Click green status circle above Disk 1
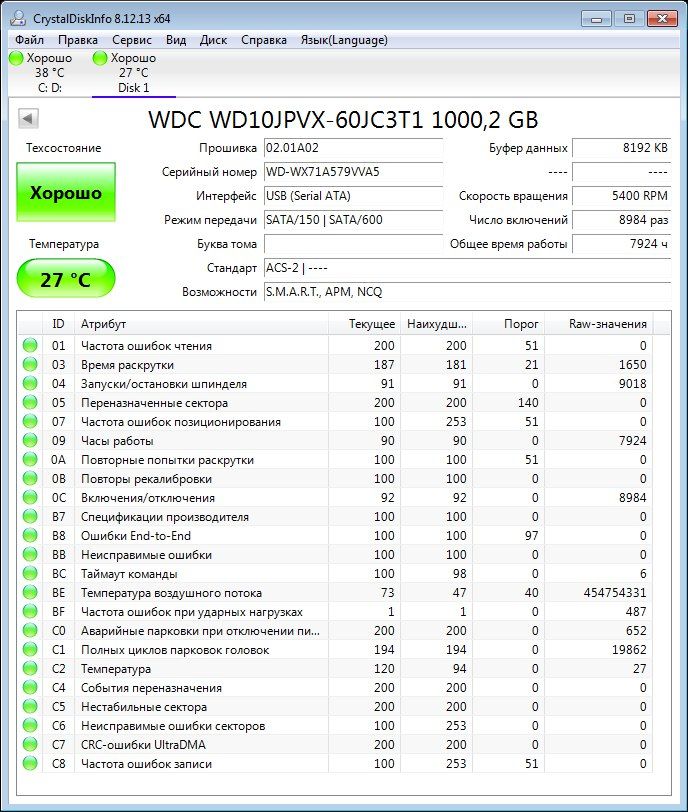Image resolution: width=688 pixels, height=812 pixels. click(100, 58)
